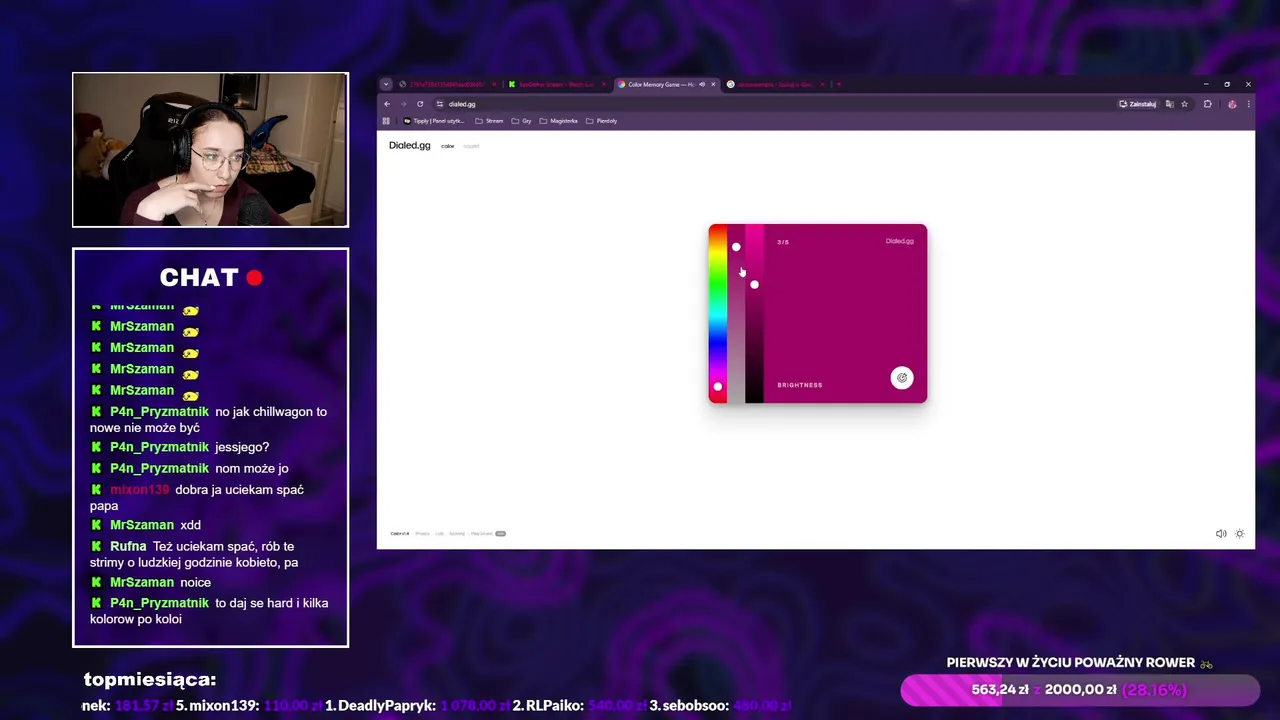Mute the Color Memory Game tab audio icon
This screenshot has height=720, width=1280.
pos(702,84)
